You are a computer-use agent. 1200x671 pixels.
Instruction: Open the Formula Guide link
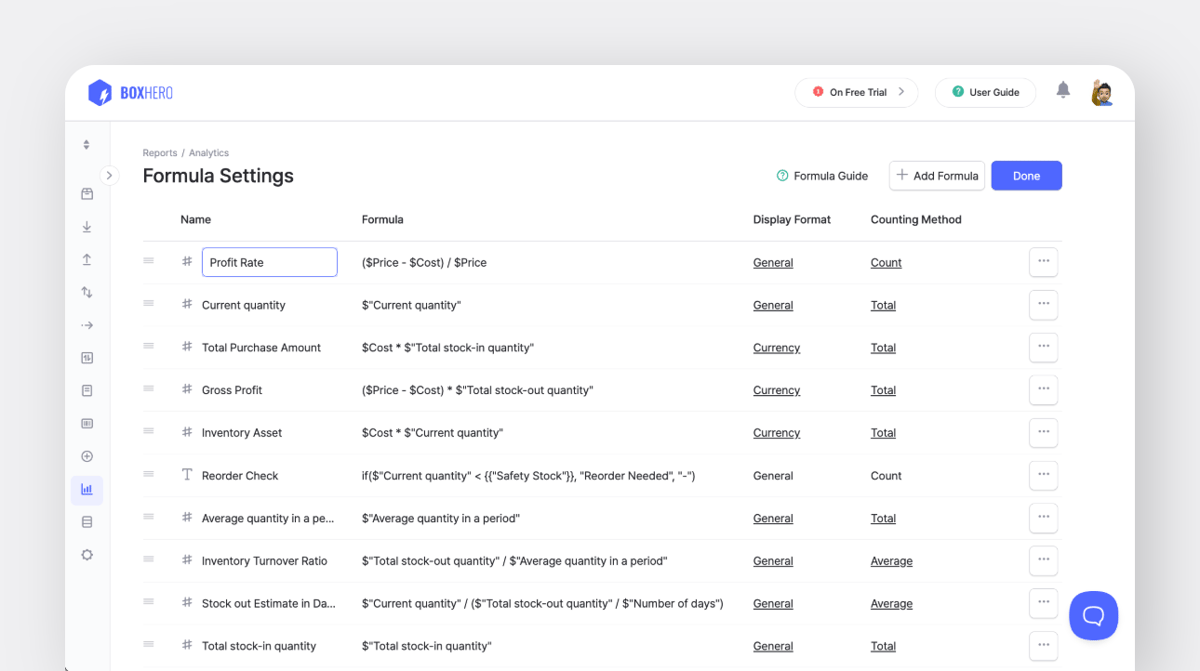822,176
